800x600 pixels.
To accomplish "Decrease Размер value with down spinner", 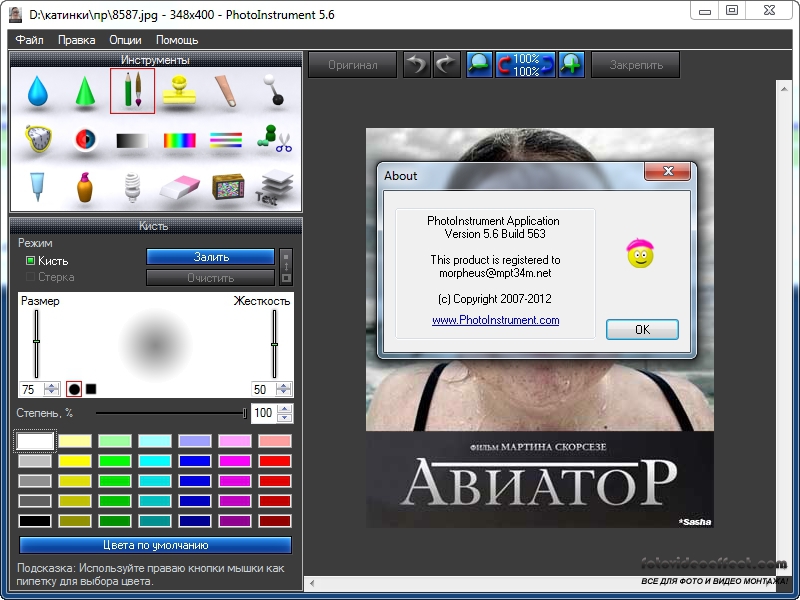I will 52,392.
